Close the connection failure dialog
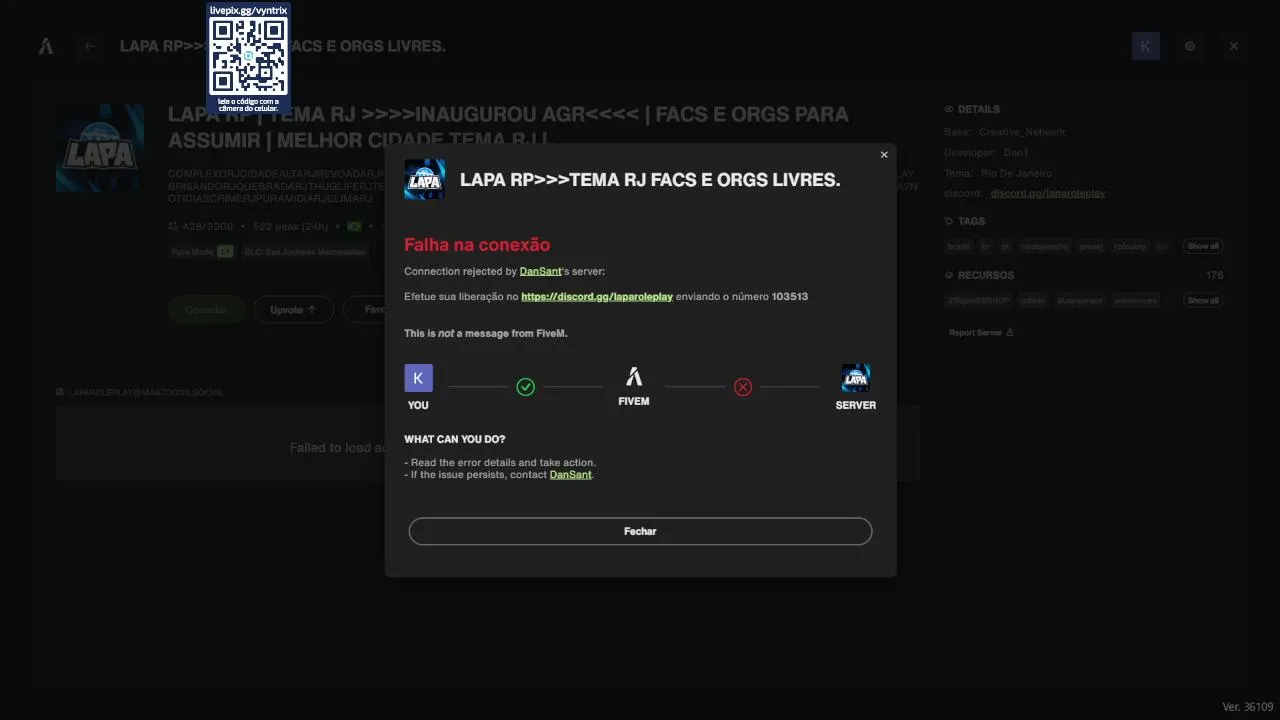The width and height of the screenshot is (1280, 720). click(x=884, y=155)
